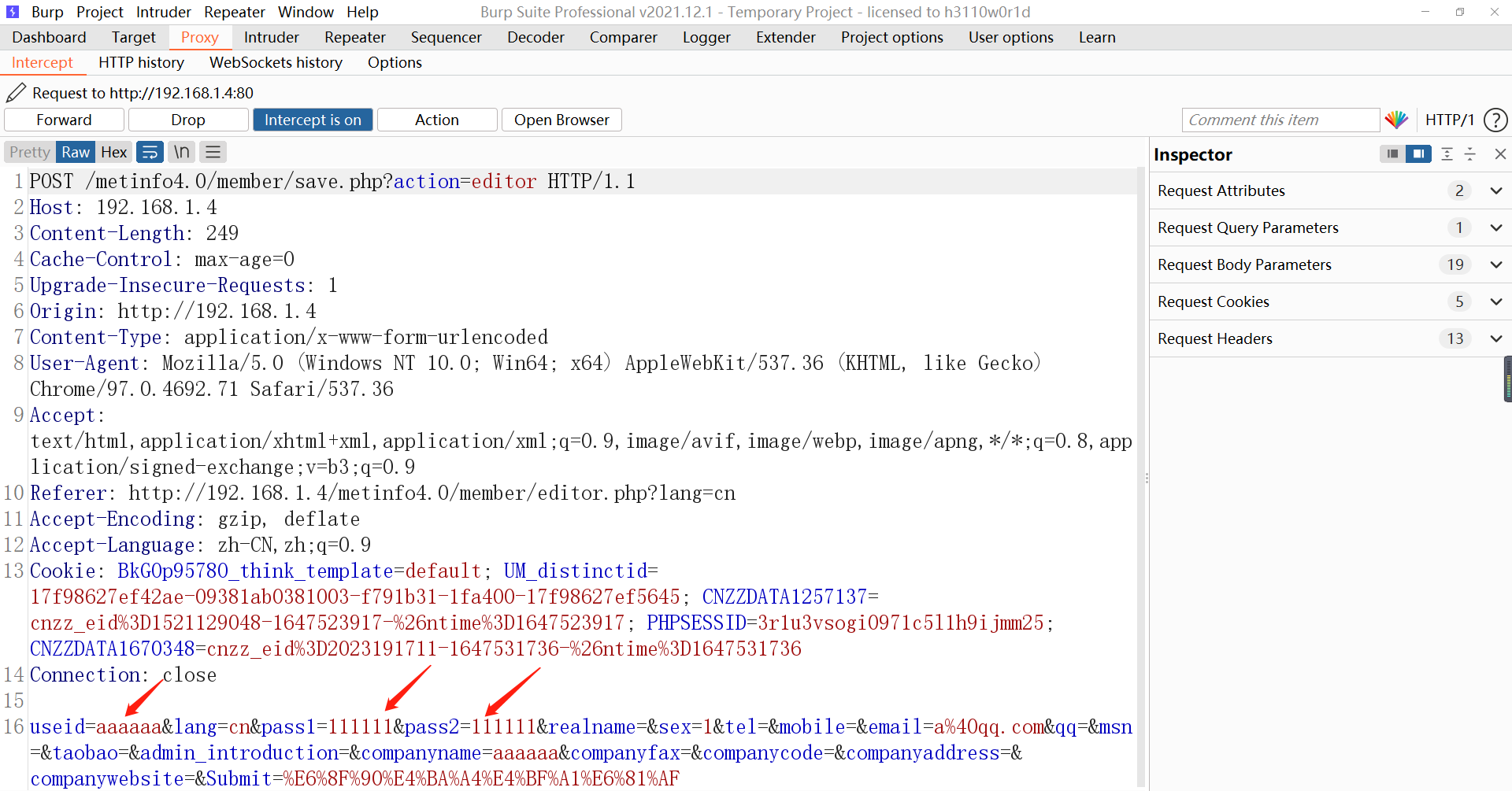
Task: Open the Burp menu
Action: tap(47, 12)
